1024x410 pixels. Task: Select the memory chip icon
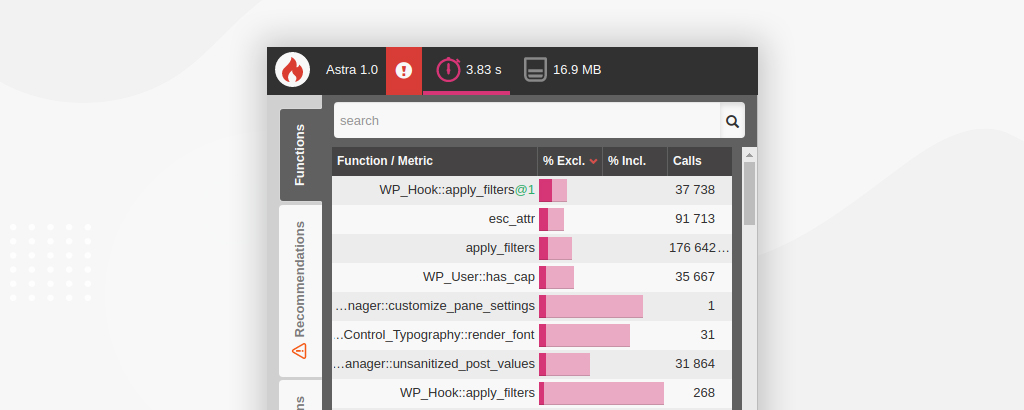click(x=535, y=69)
